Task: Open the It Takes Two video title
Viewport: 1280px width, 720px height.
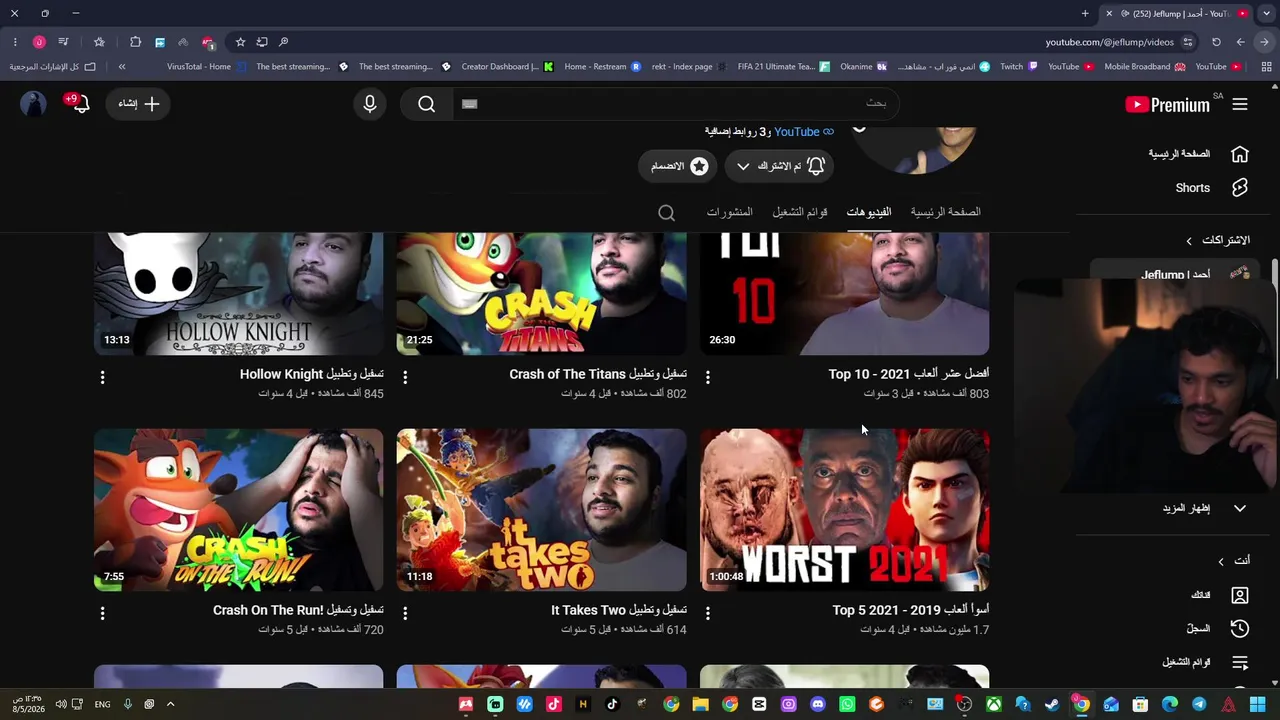Action: pos(619,610)
